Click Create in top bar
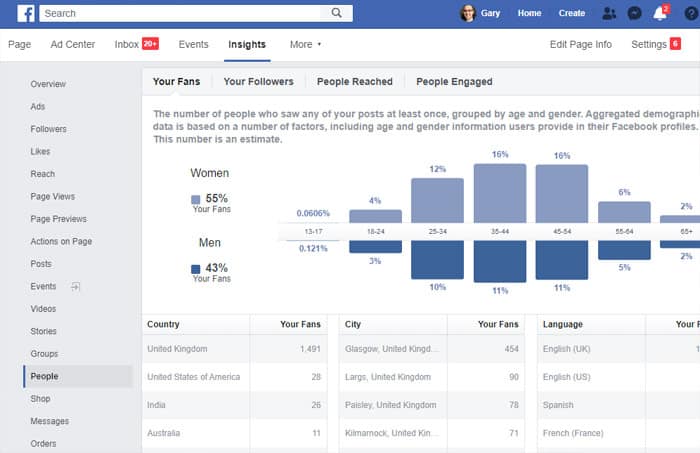Viewport: 700px width, 453px height. click(x=571, y=13)
